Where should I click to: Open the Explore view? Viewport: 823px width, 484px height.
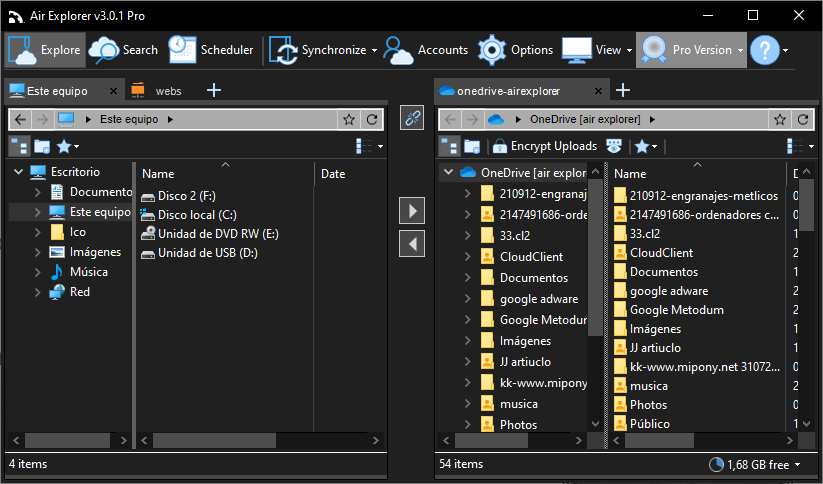[45, 50]
